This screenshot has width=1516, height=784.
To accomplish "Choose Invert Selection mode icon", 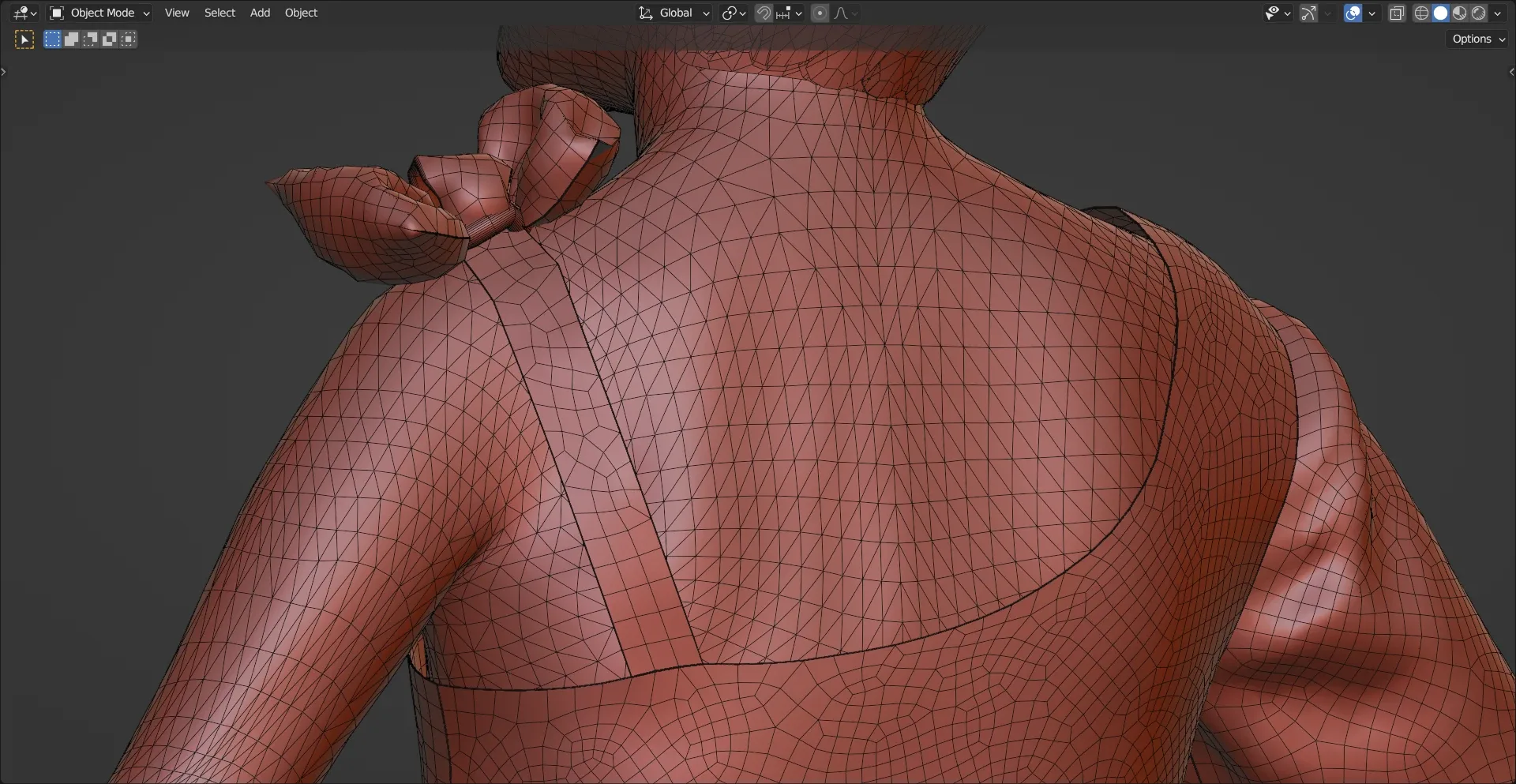I will click(109, 39).
